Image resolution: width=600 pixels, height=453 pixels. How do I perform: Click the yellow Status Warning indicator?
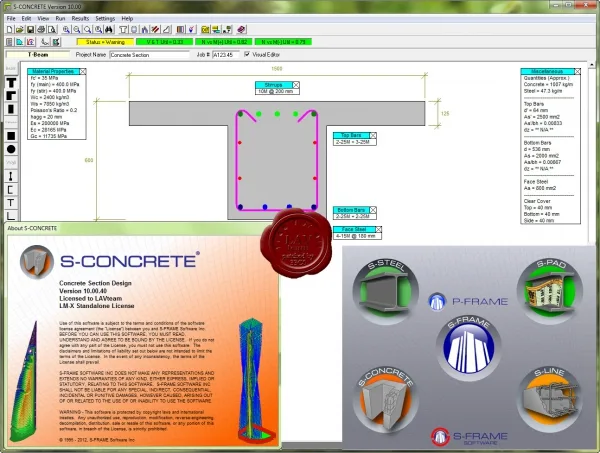tap(105, 42)
